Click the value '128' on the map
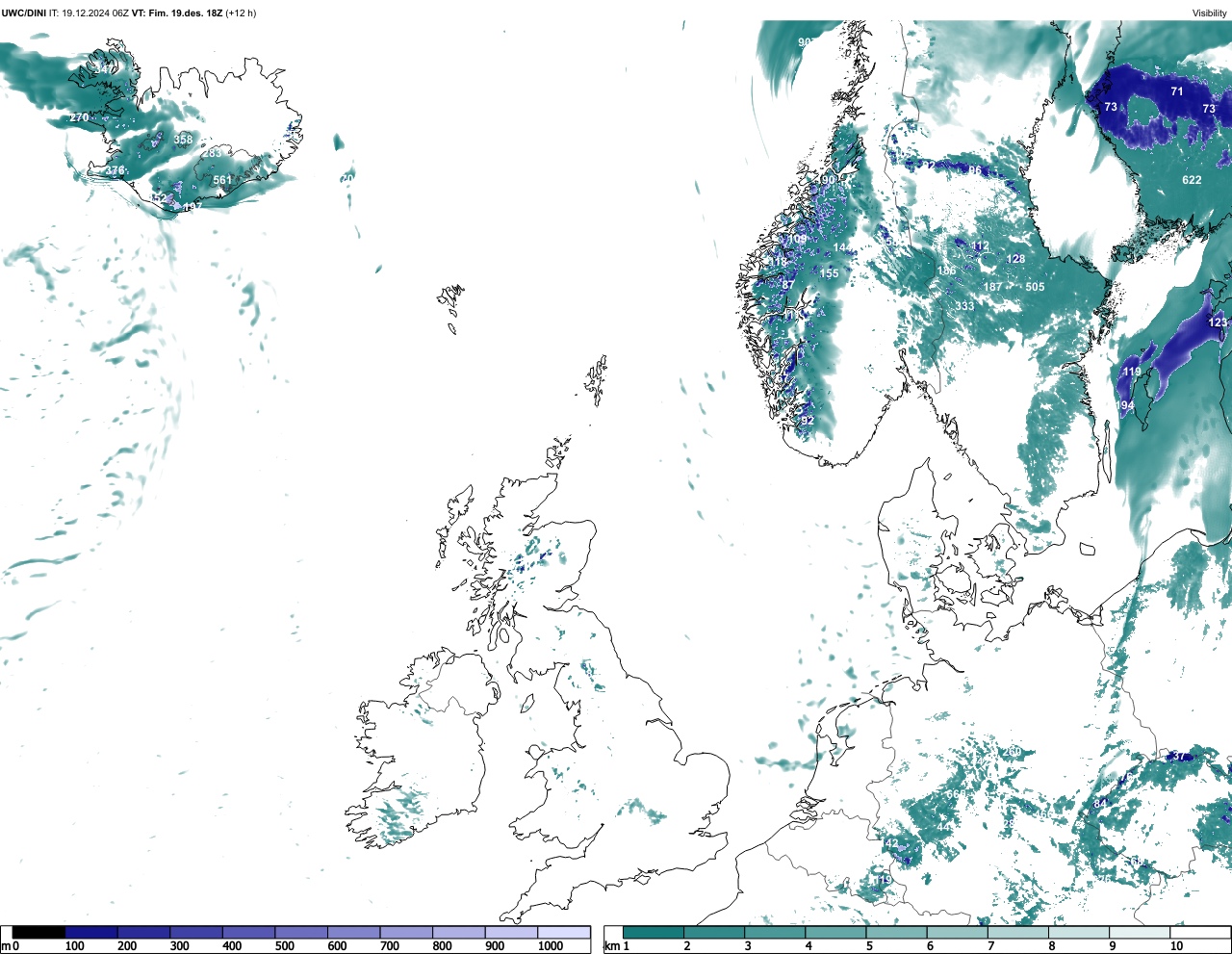The width and height of the screenshot is (1232, 954). [1015, 259]
